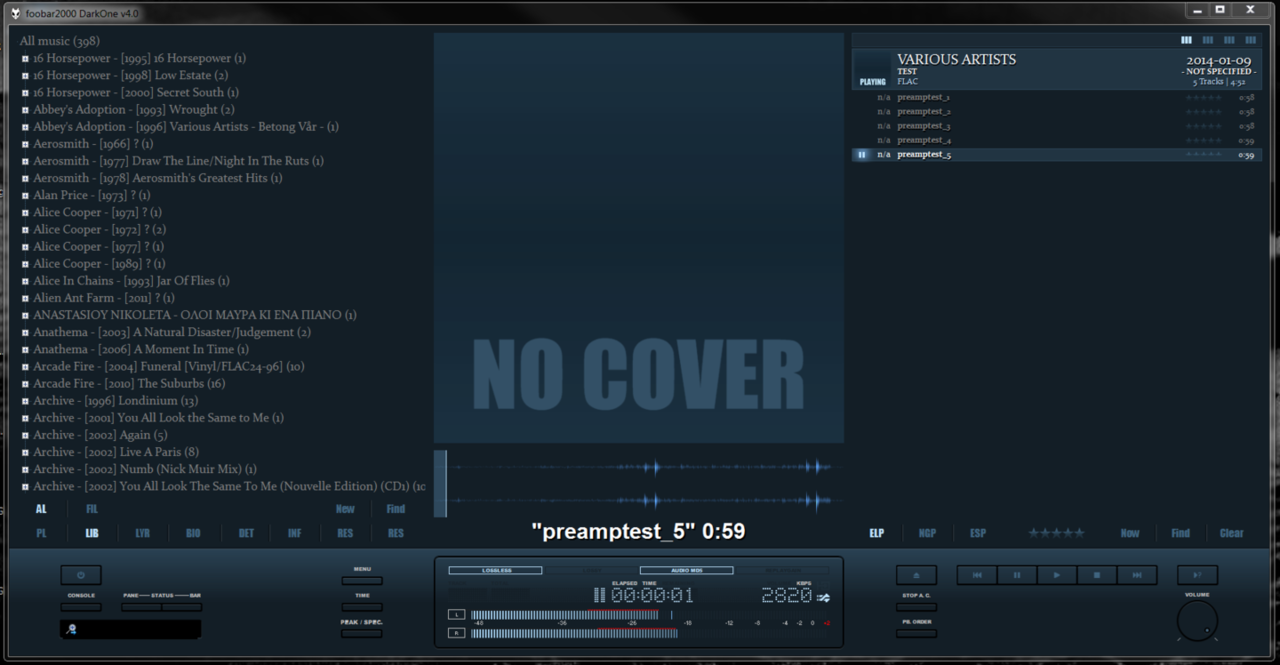Image resolution: width=1280 pixels, height=665 pixels.
Task: Click the power button above CONSOLE
Action: (81, 575)
